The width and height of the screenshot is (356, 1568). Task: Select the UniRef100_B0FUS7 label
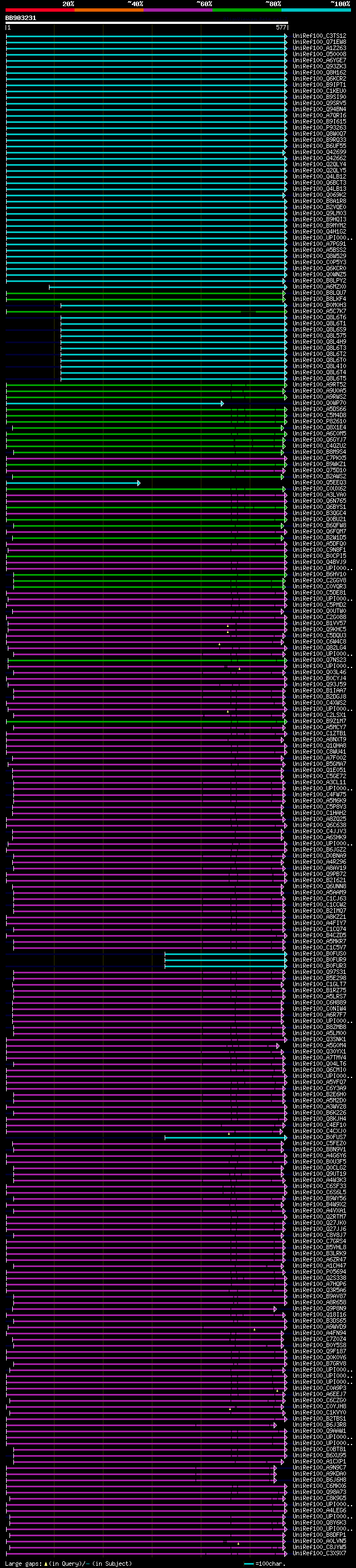coord(319,1137)
